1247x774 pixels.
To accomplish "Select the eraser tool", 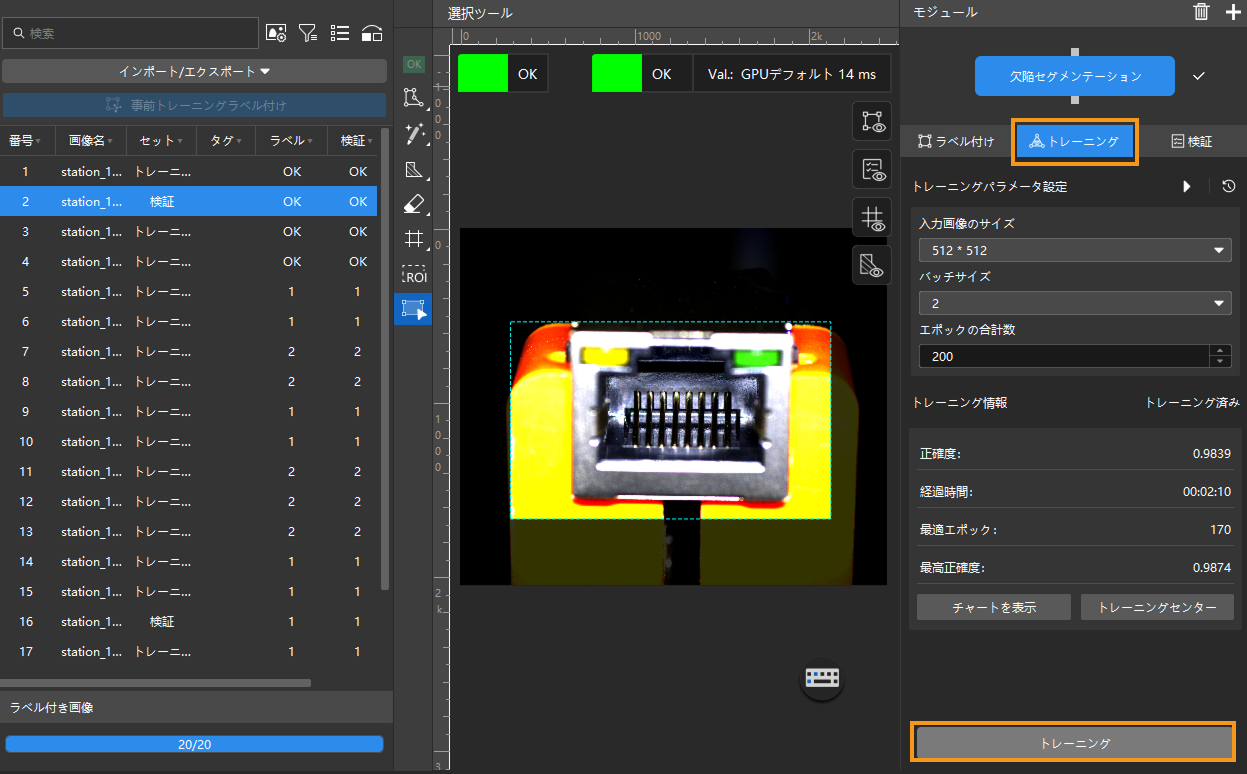I will (412, 204).
